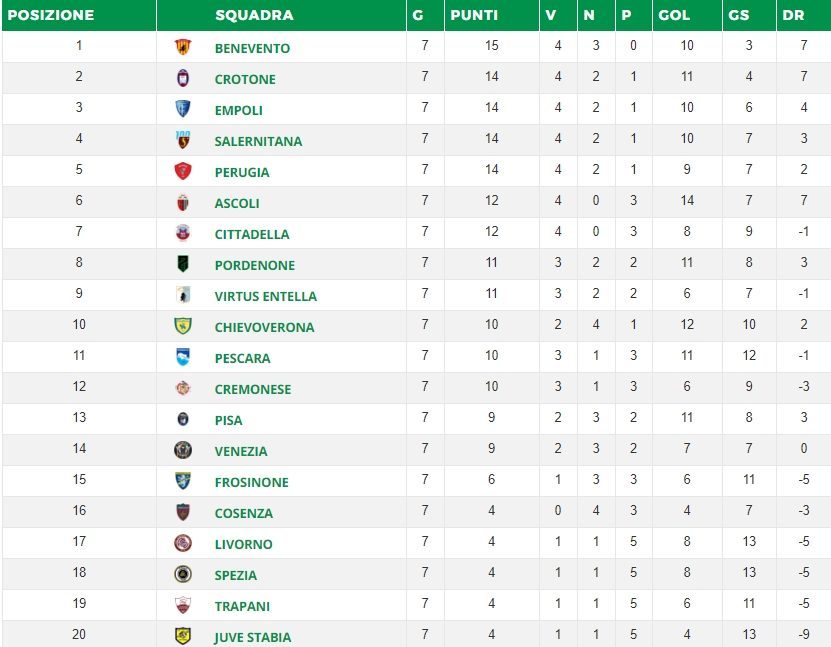Click the Spezia circular logo

(x=183, y=574)
